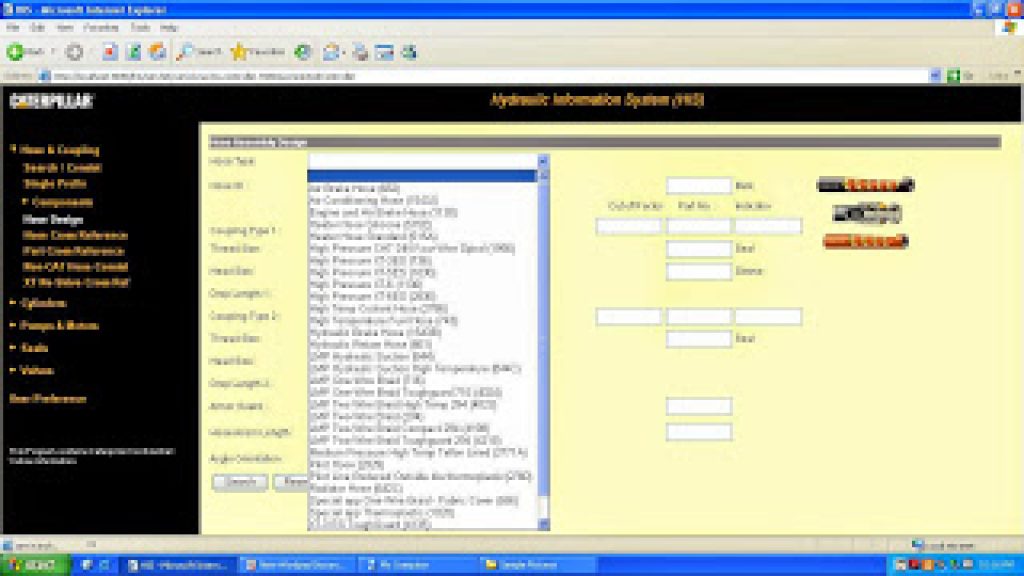Viewport: 1024px width, 576px height.
Task: Click the bottom orange hose picture
Action: [866, 242]
